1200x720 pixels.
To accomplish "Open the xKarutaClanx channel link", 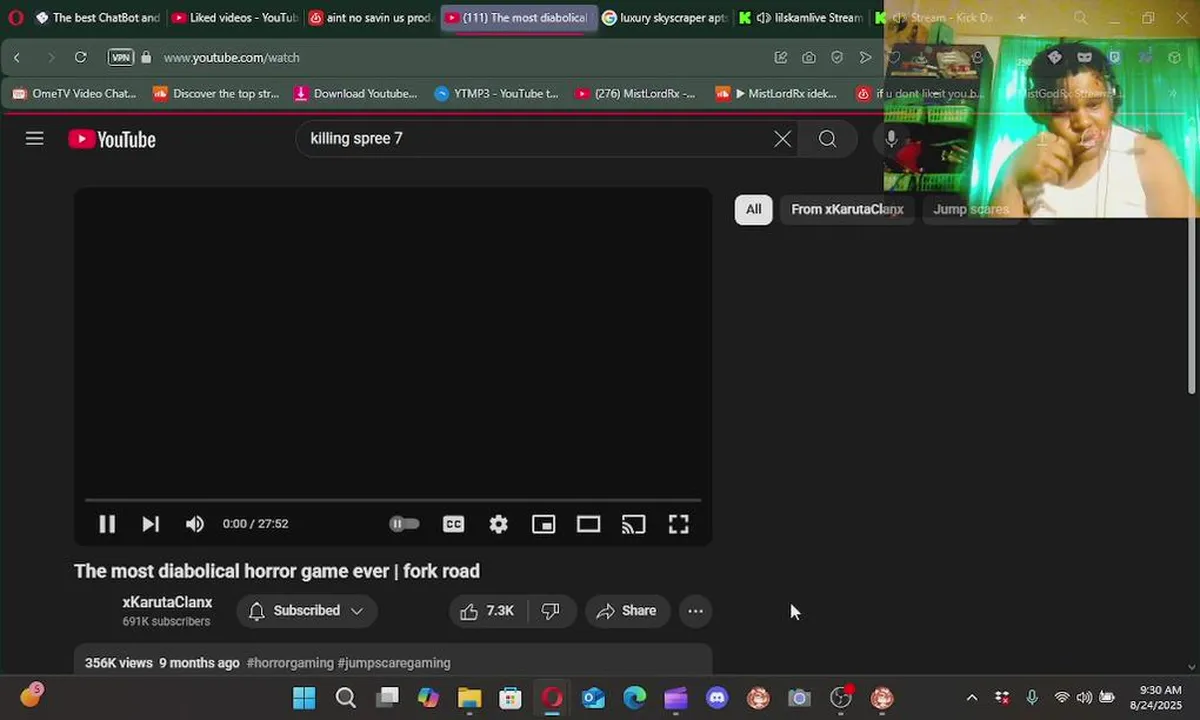I will 167,602.
